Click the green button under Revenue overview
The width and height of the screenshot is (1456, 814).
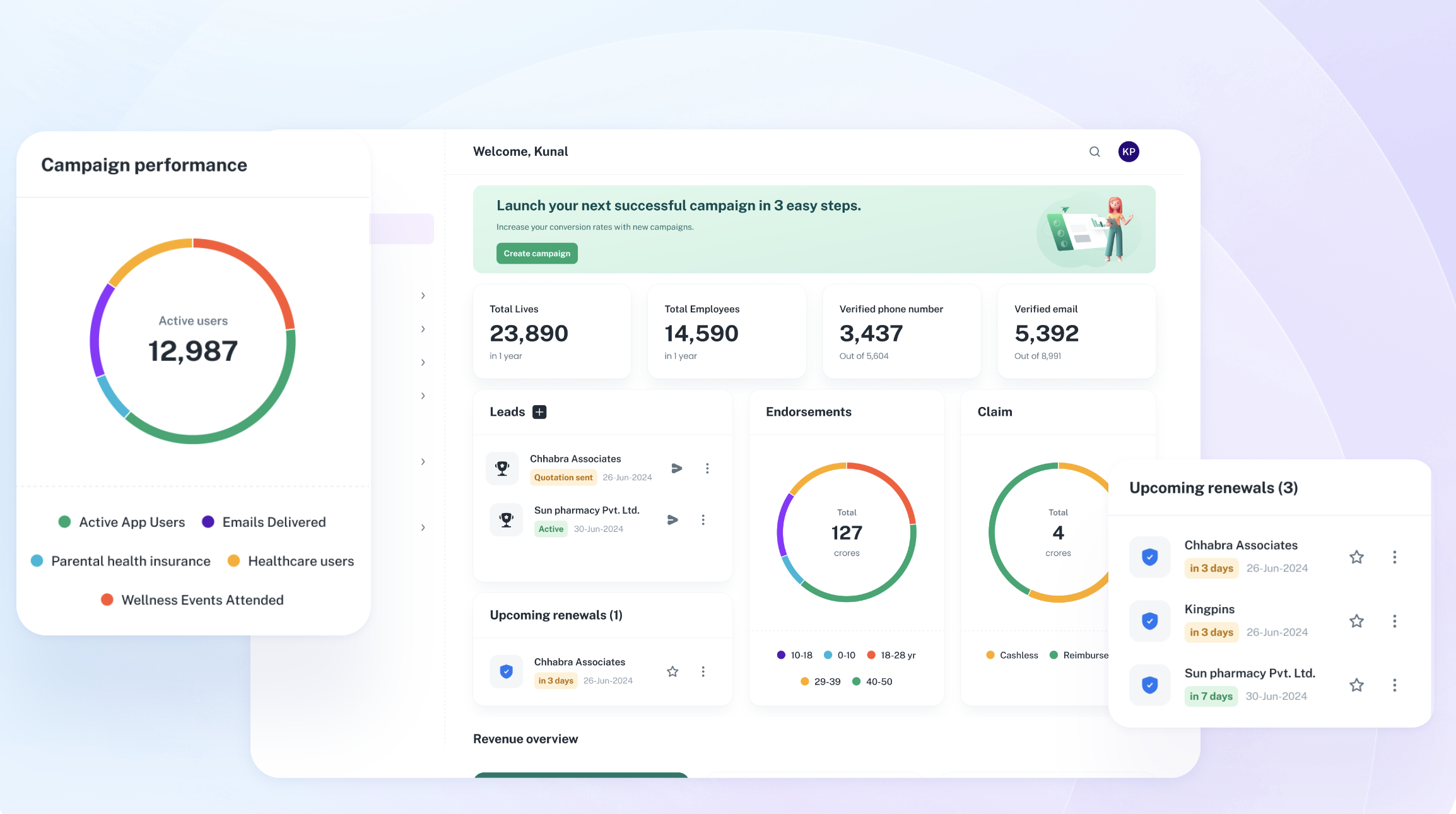click(580, 779)
